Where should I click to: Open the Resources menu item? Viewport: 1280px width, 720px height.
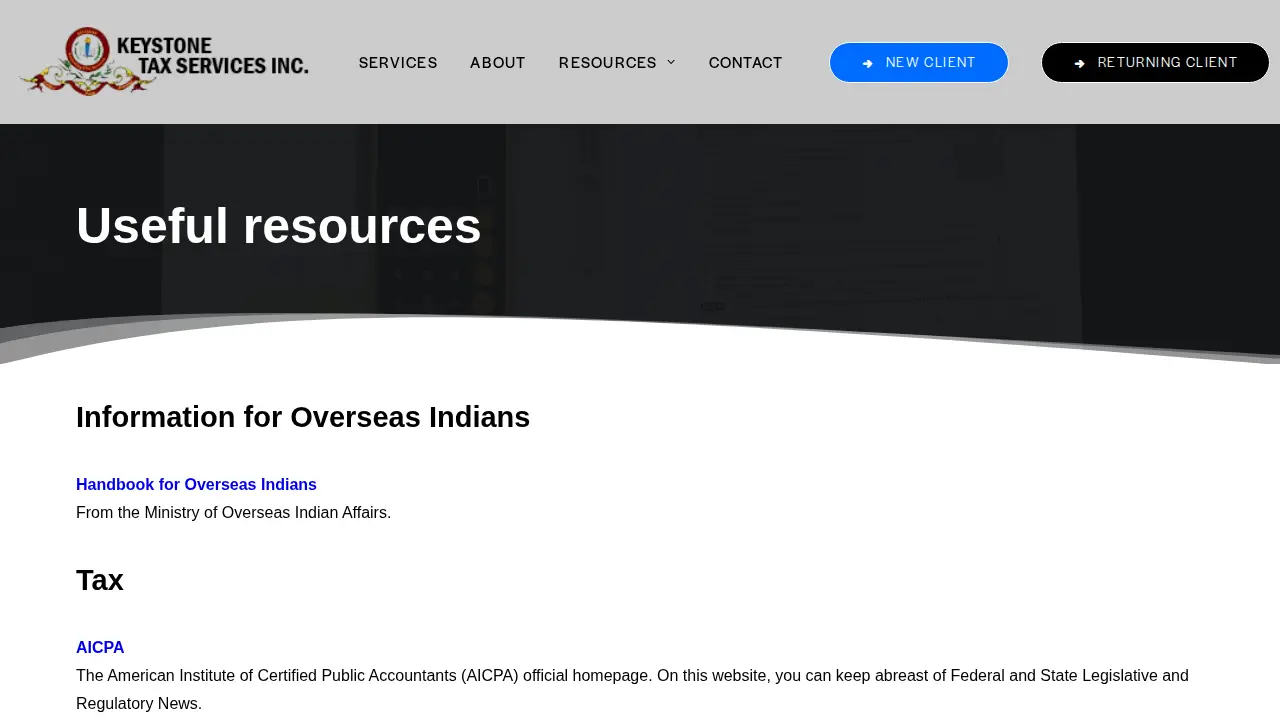(x=608, y=63)
